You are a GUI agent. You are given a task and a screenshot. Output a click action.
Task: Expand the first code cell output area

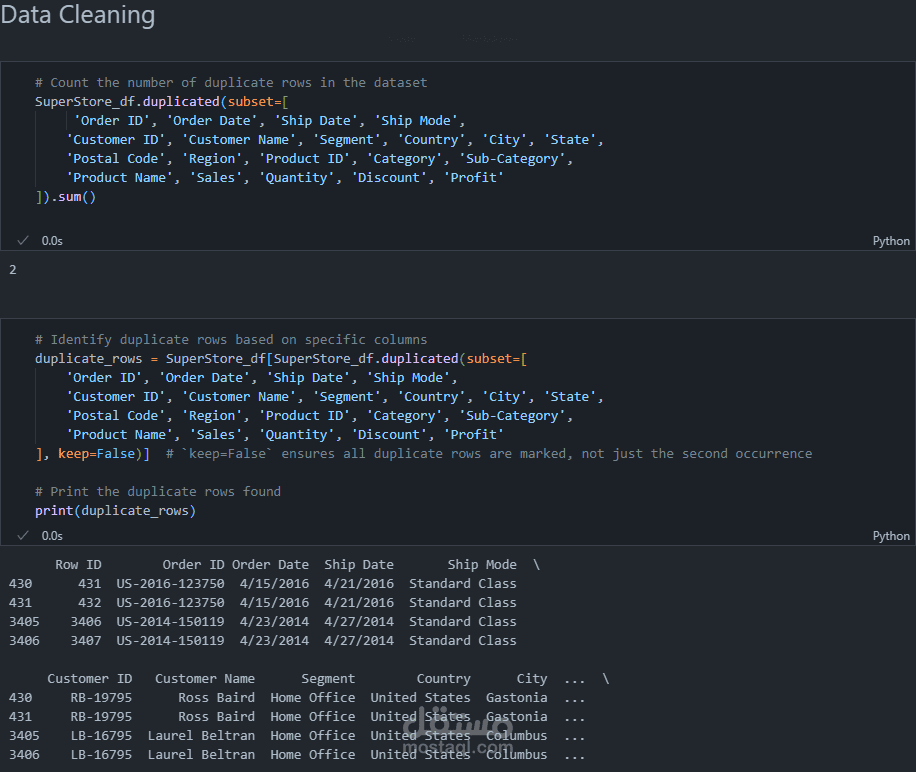[x=8, y=269]
